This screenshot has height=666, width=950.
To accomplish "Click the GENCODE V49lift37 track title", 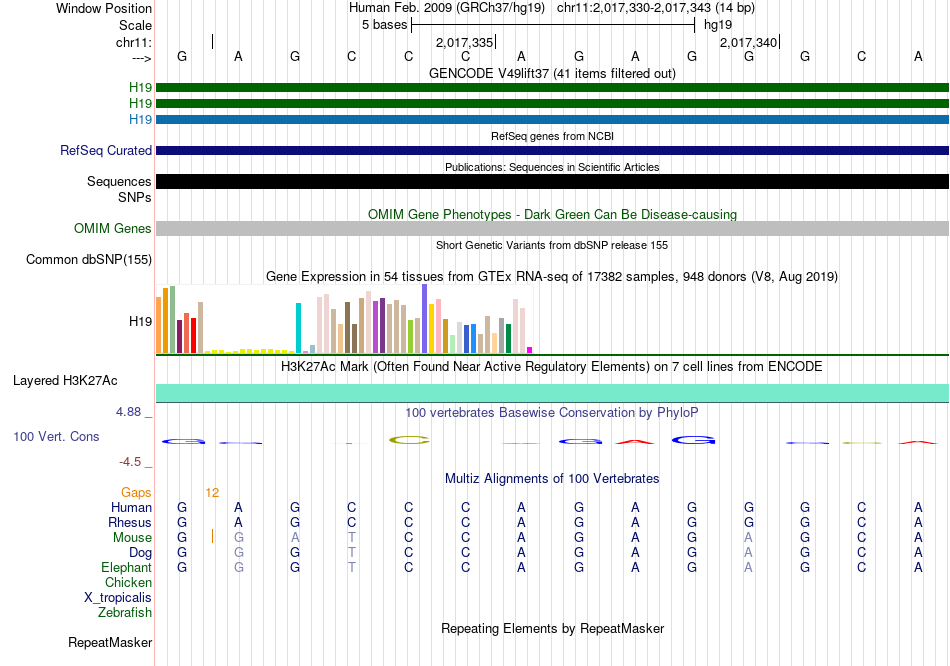I will (552, 73).
